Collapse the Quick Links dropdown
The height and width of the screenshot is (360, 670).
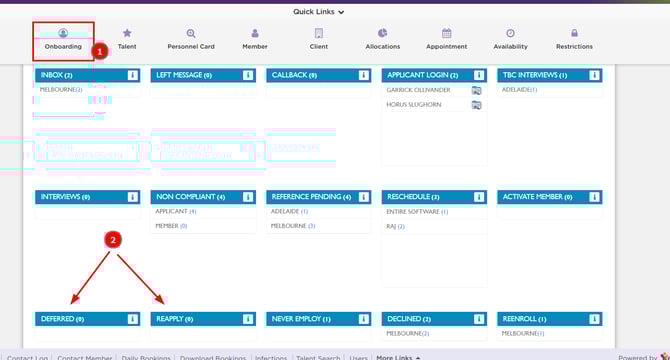pyautogui.click(x=318, y=12)
